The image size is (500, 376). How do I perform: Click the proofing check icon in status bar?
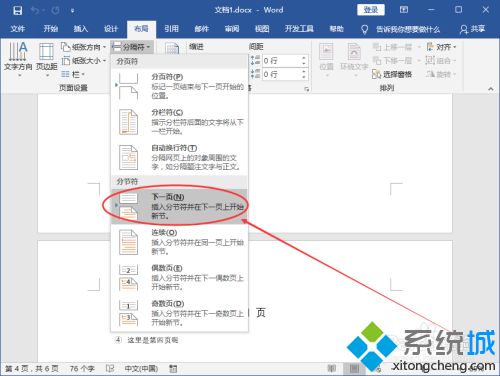coord(110,368)
